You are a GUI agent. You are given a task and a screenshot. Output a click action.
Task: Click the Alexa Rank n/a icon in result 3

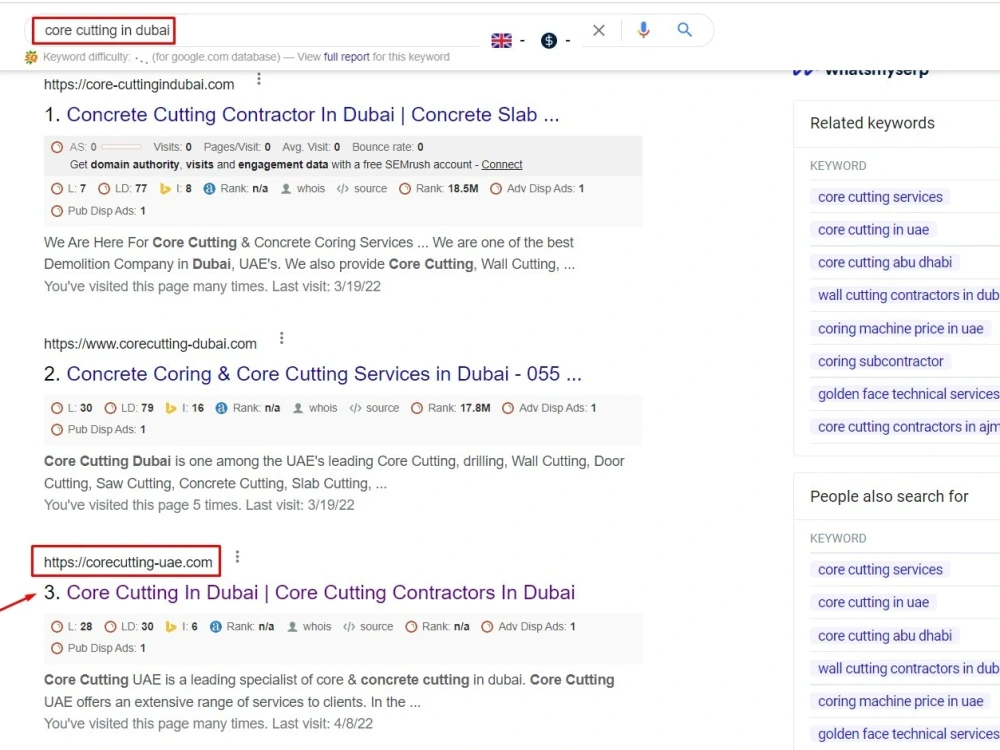[x=216, y=627]
